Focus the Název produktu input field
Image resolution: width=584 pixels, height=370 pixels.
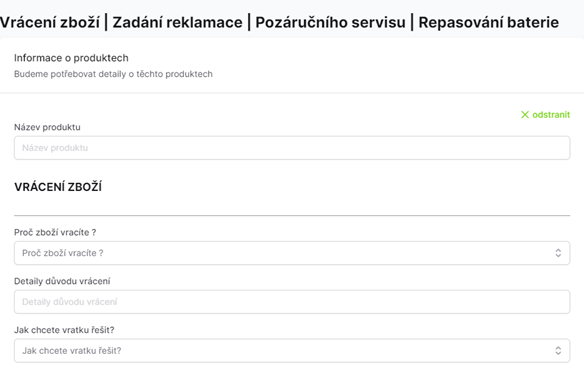click(292, 148)
